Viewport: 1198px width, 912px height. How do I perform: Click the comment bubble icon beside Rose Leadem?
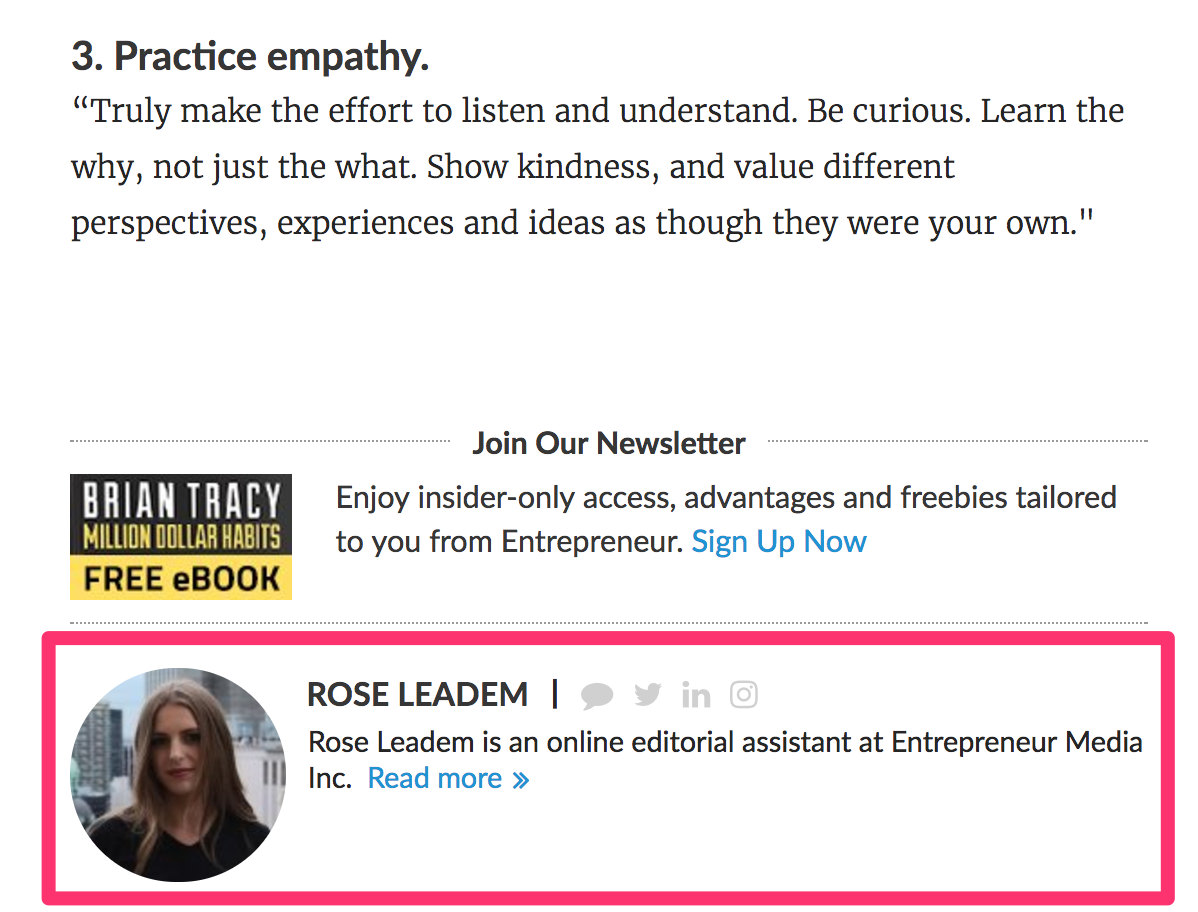tap(597, 695)
